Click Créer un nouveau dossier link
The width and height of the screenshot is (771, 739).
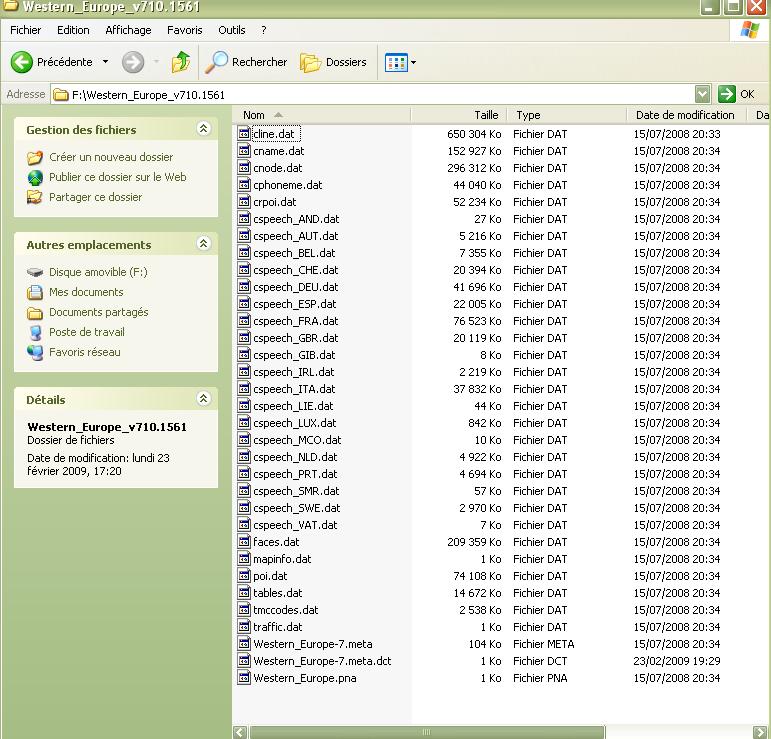(x=111, y=157)
